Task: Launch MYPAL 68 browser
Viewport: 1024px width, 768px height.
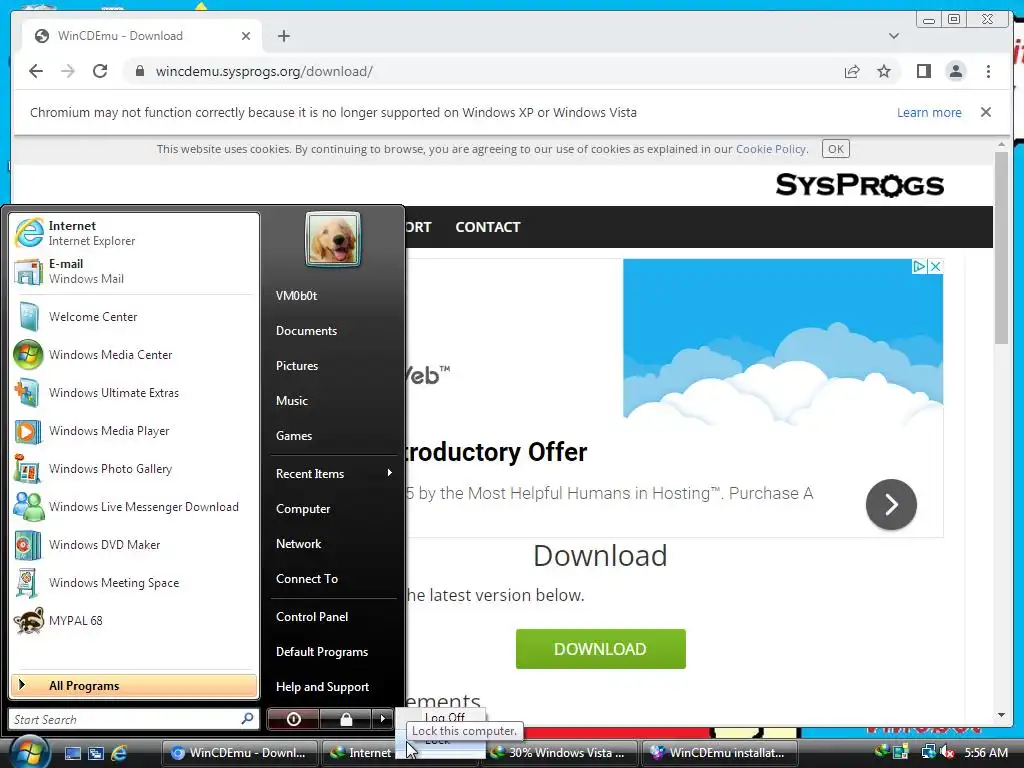Action: pos(134,620)
